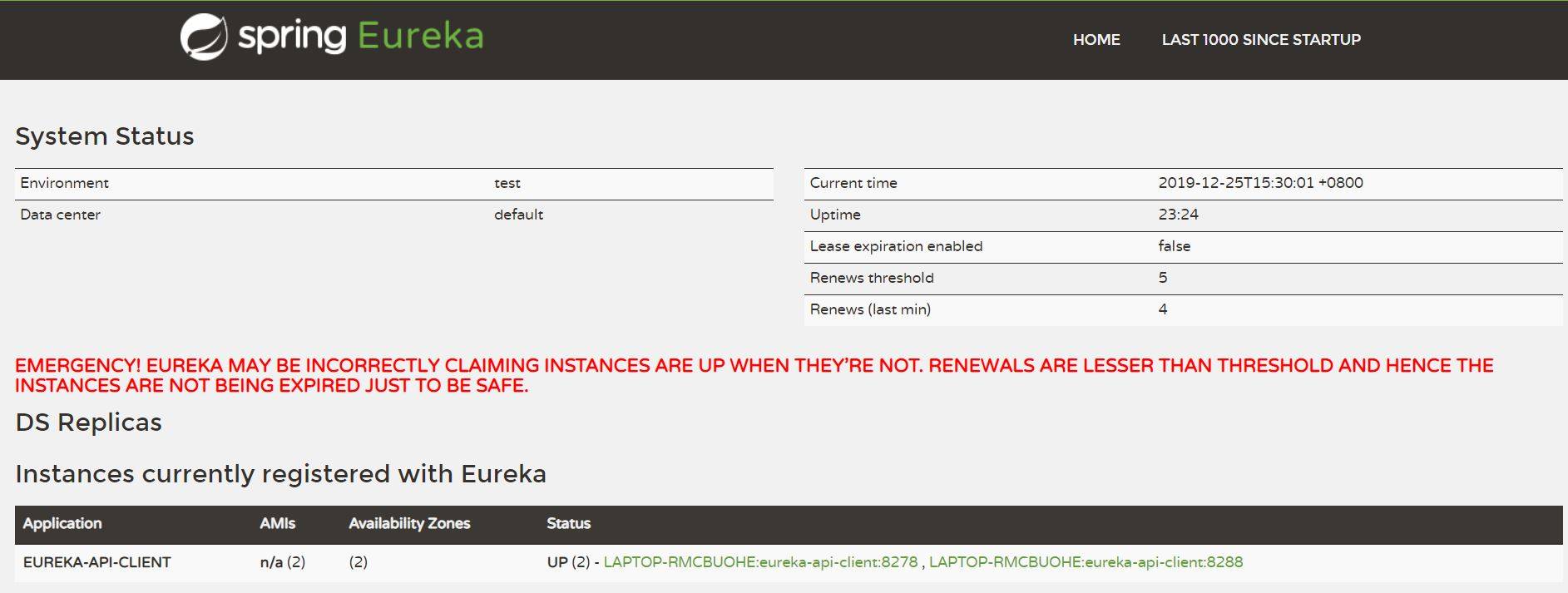
Task: Click the Renews threshold row label
Action: pos(871,278)
